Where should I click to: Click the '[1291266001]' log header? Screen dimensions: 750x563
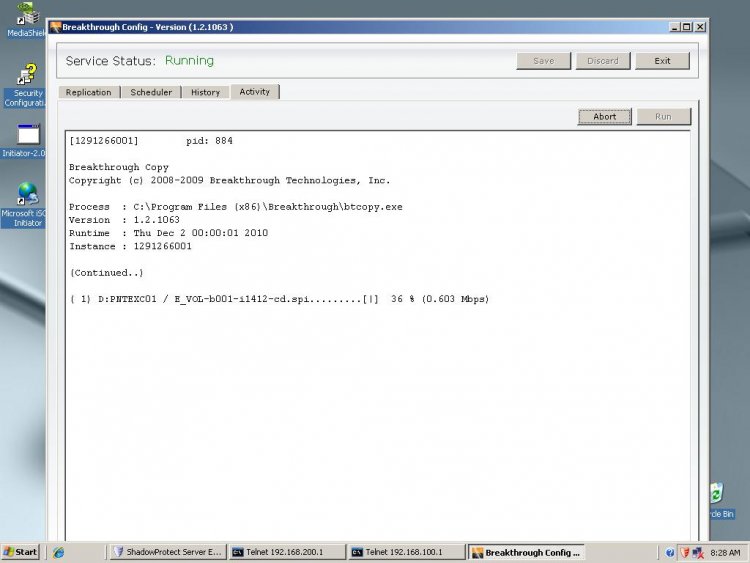click(104, 141)
